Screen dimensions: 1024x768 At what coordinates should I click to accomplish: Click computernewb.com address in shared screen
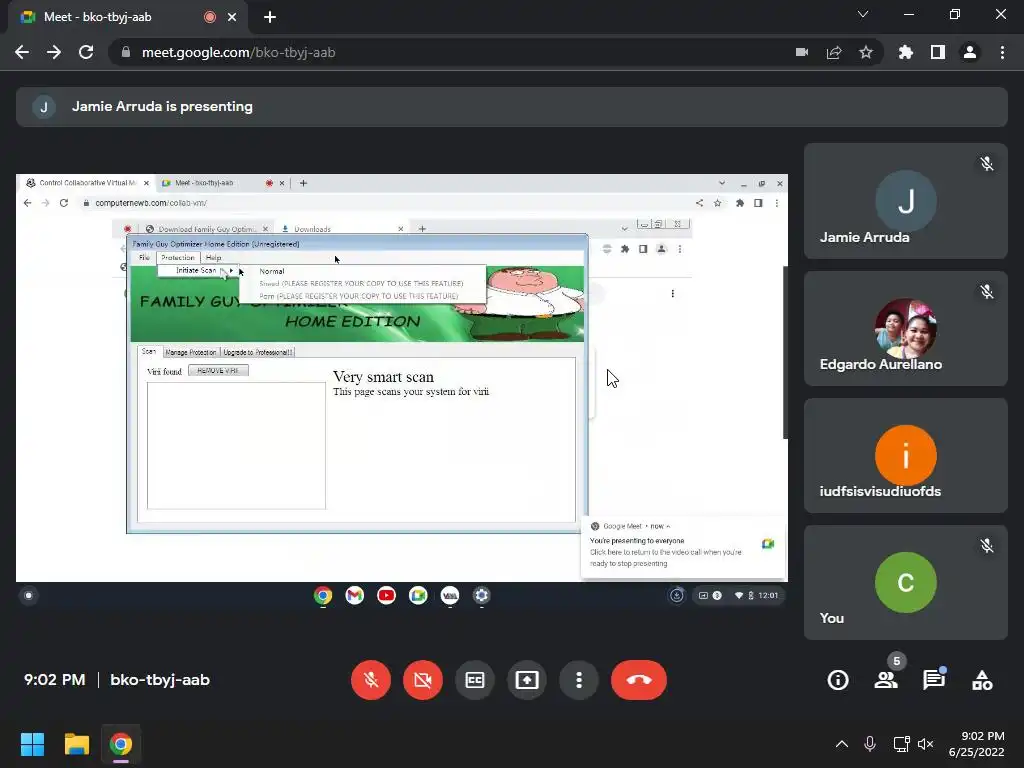click(x=151, y=203)
